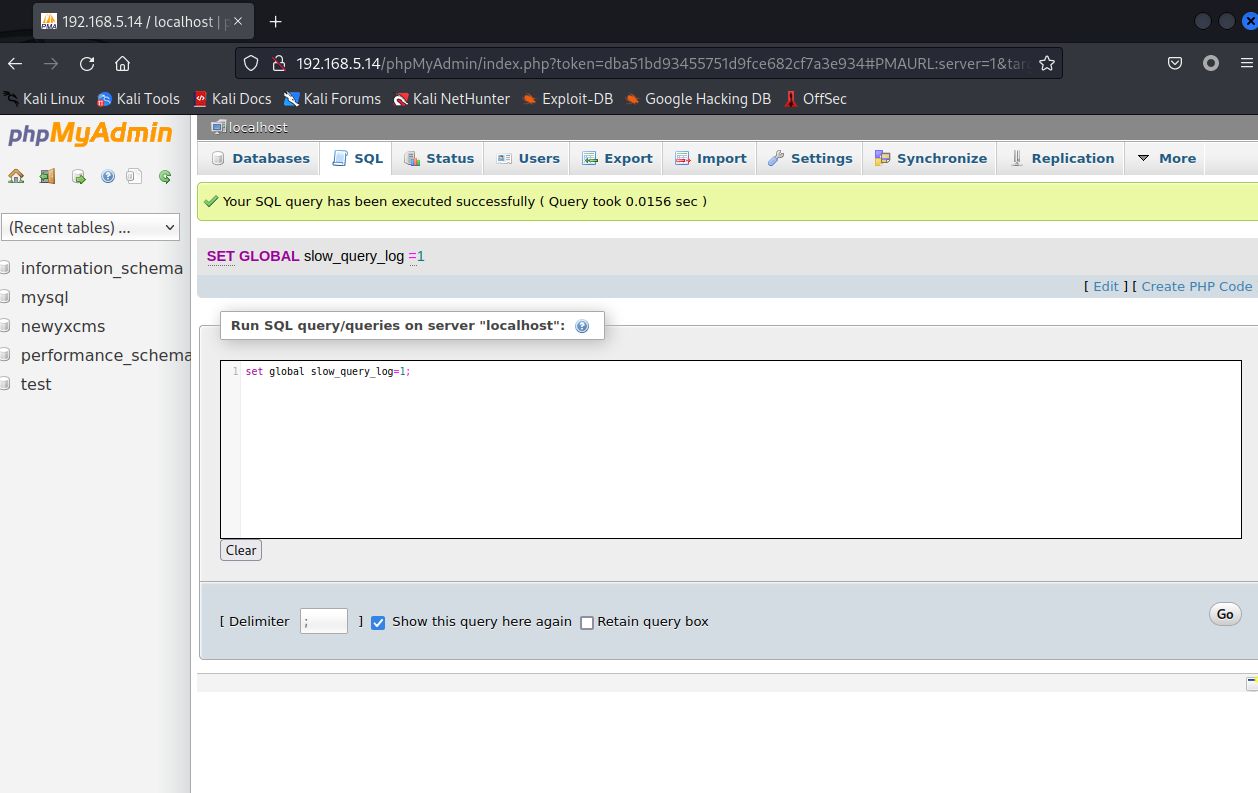Open the Query window icon

click(x=78, y=177)
